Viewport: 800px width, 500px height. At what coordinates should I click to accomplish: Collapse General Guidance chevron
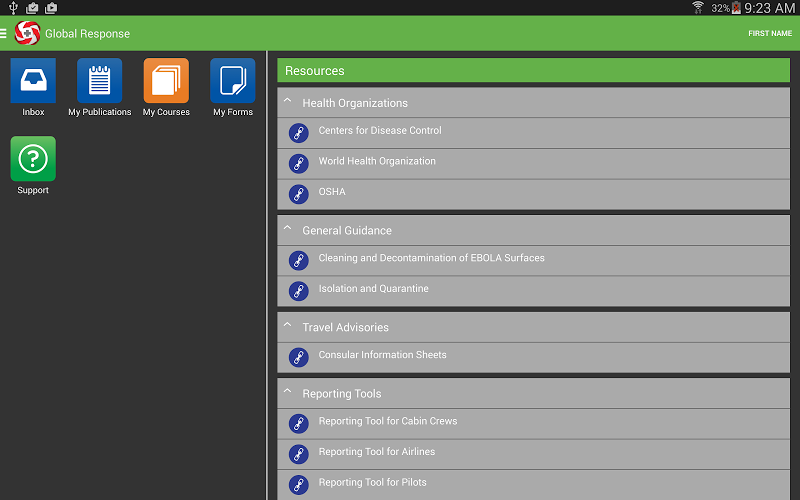coord(287,228)
